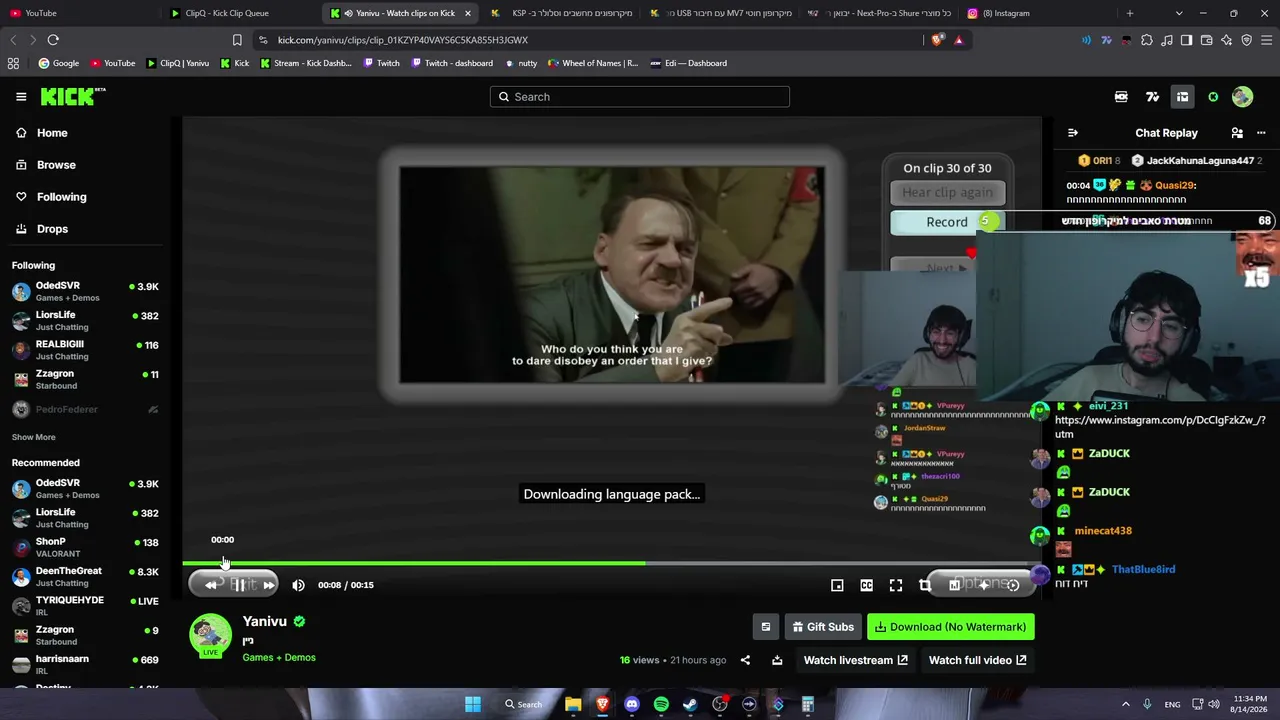This screenshot has width=1280, height=720.
Task: Open the user profile avatar menu
Action: 1242,97
